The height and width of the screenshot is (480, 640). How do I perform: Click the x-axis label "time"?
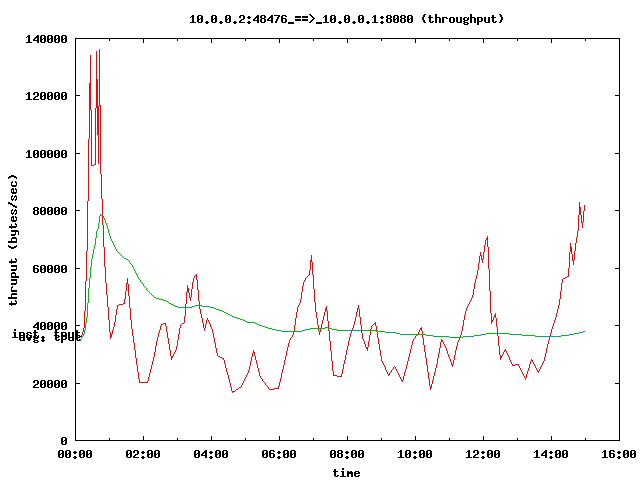346,472
